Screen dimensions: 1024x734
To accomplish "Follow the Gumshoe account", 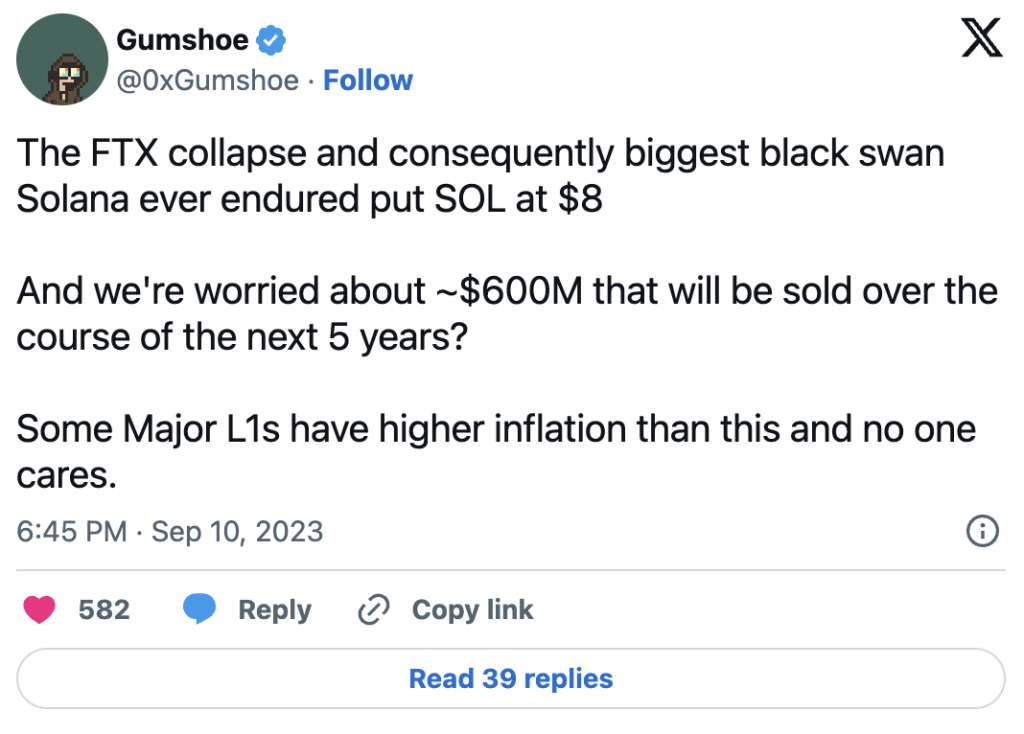I will pos(368,80).
